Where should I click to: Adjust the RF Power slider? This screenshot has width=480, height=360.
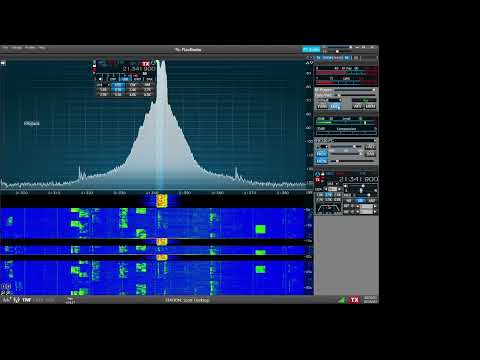pyautogui.click(x=354, y=90)
